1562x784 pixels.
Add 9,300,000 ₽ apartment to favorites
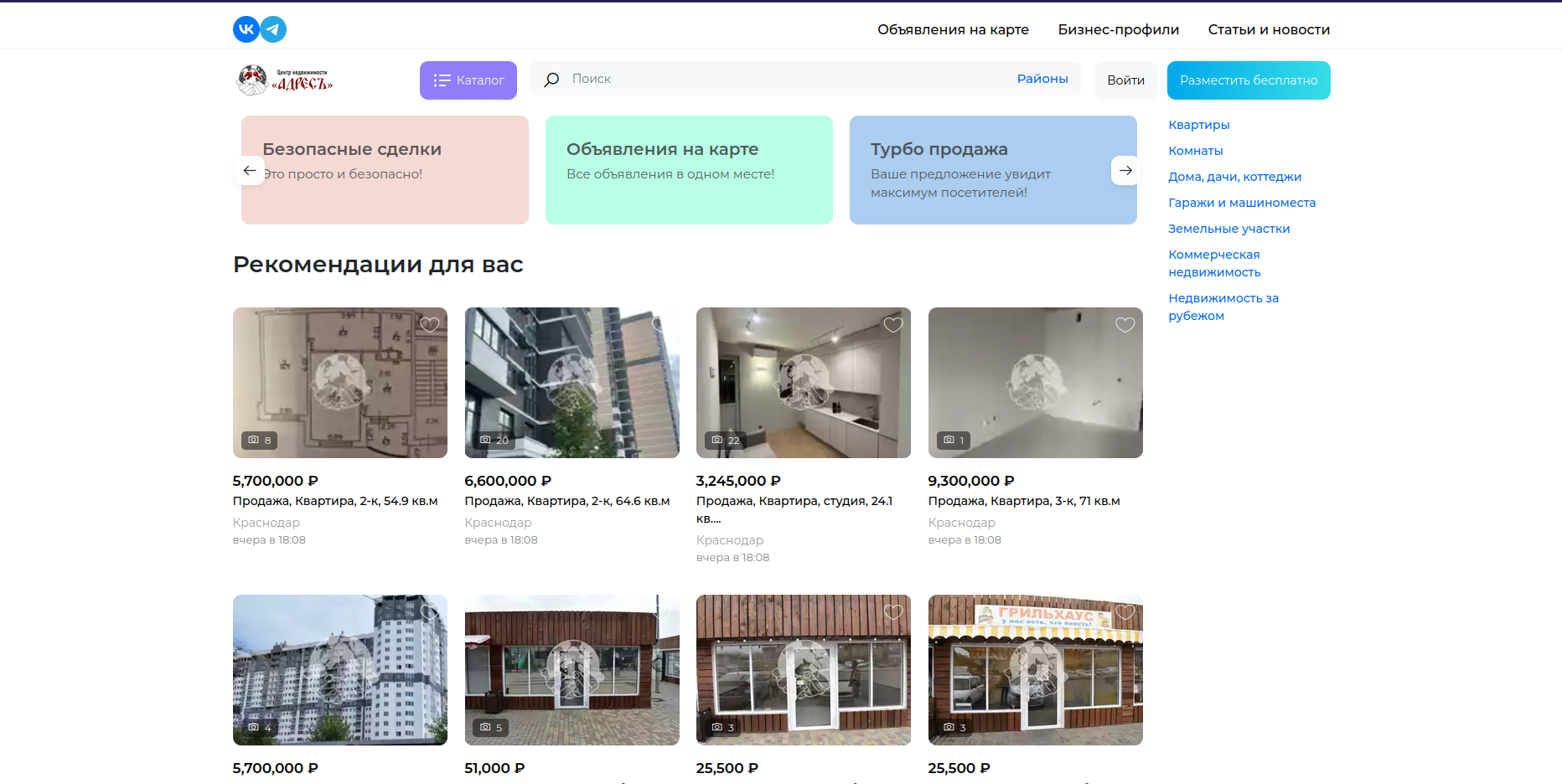tap(1125, 325)
